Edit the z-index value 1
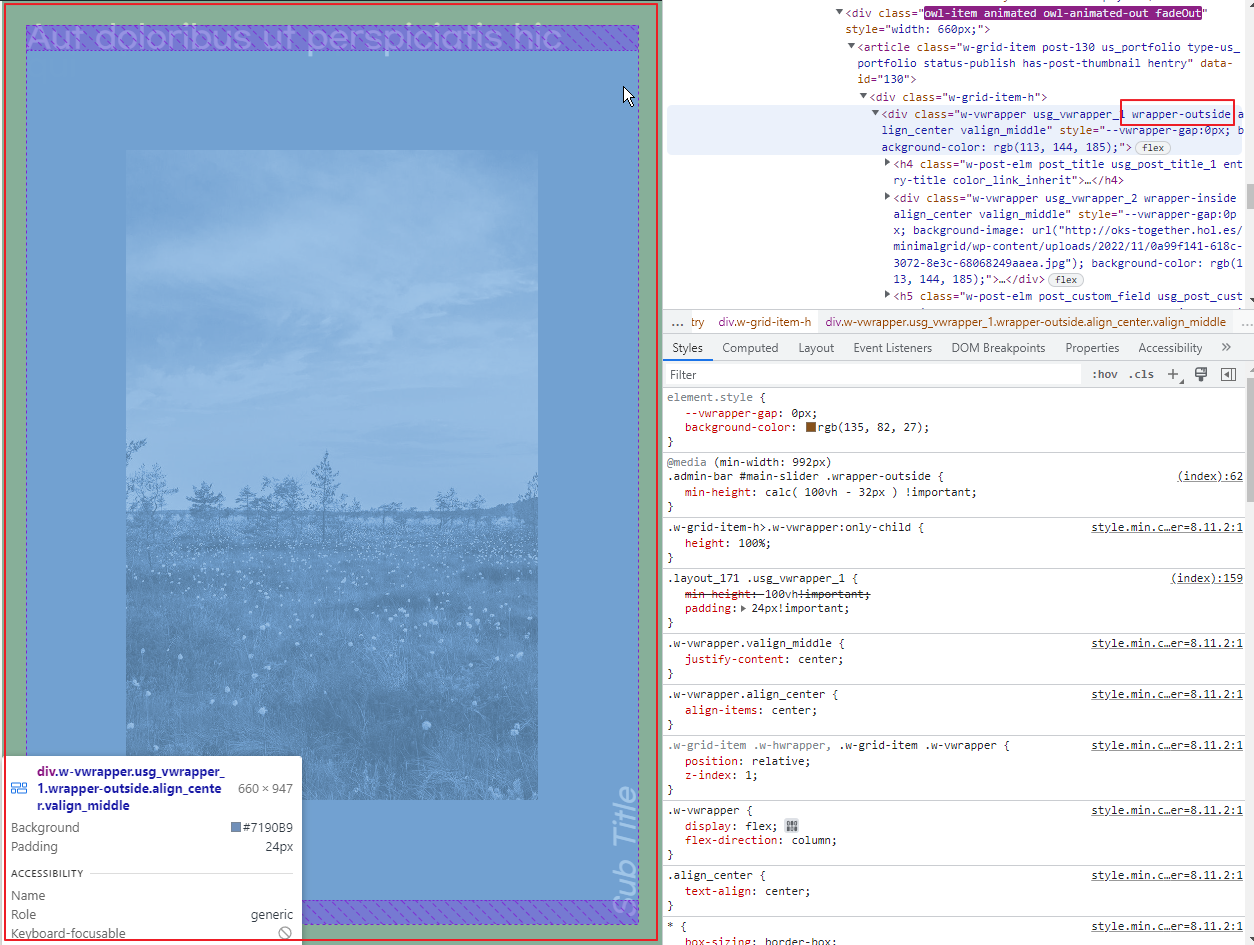The image size is (1254, 945). pyautogui.click(x=749, y=775)
